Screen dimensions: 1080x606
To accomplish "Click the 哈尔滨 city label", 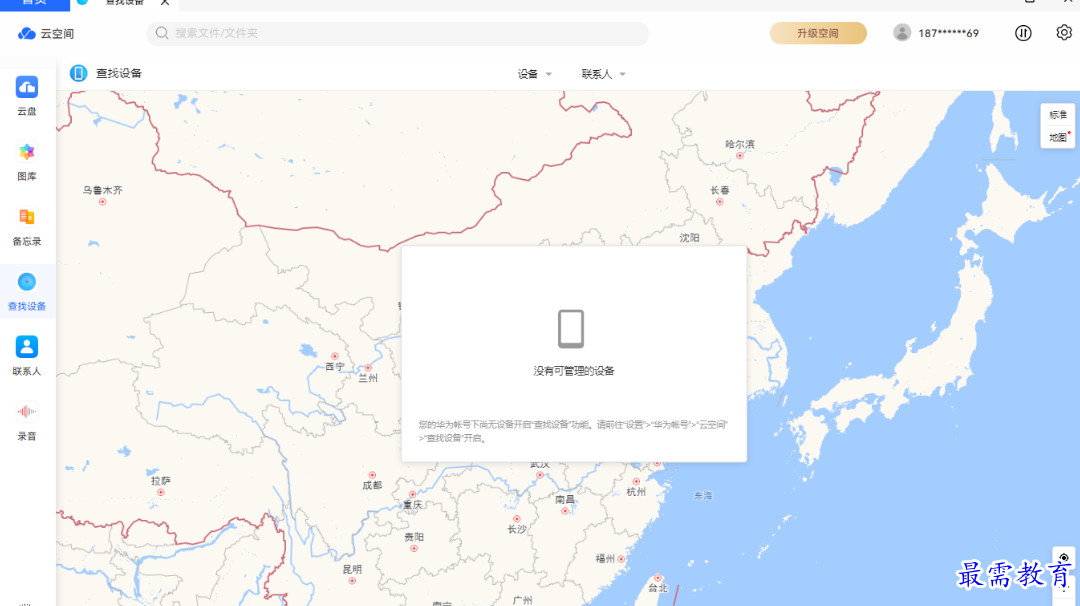I will click(740, 144).
